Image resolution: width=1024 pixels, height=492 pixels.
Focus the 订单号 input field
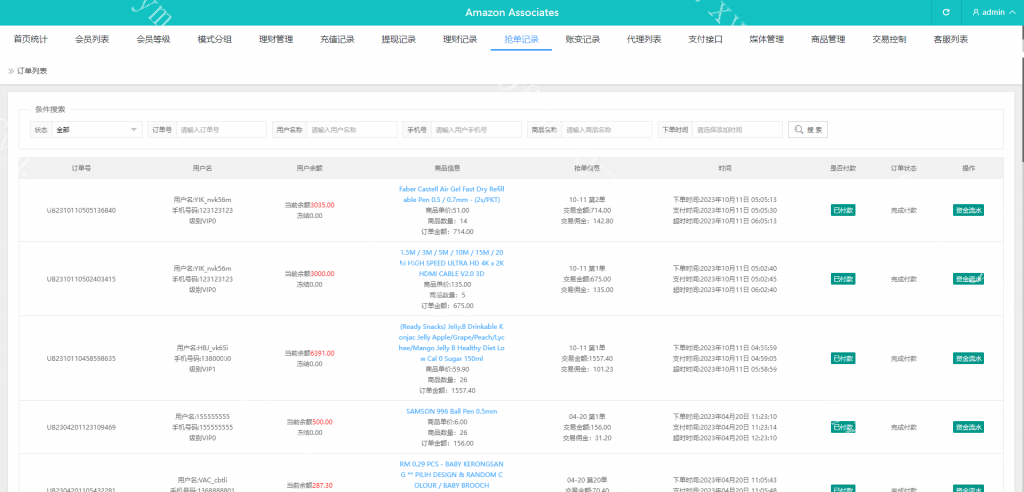[221, 129]
